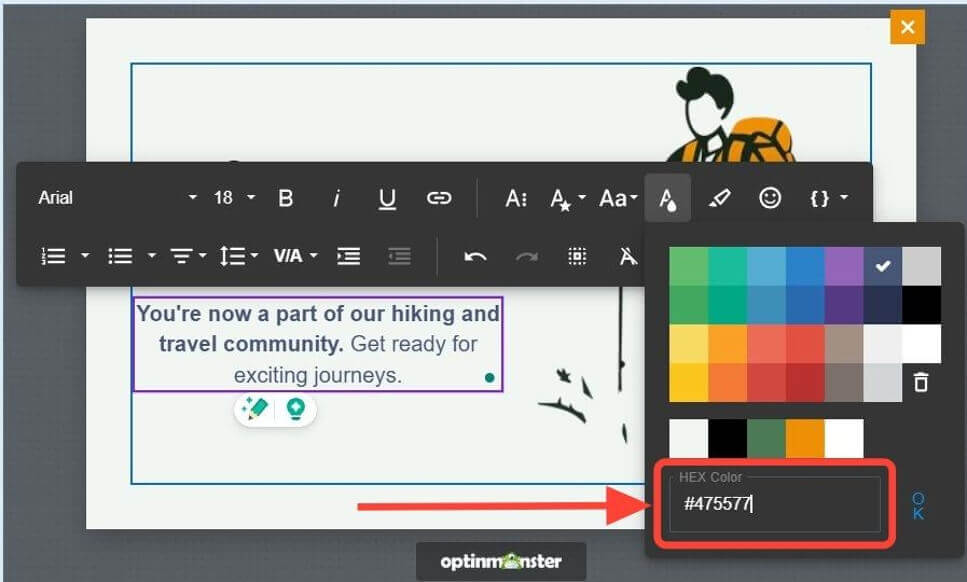Increase indent of the paragraph
The height and width of the screenshot is (582, 967).
click(x=348, y=256)
